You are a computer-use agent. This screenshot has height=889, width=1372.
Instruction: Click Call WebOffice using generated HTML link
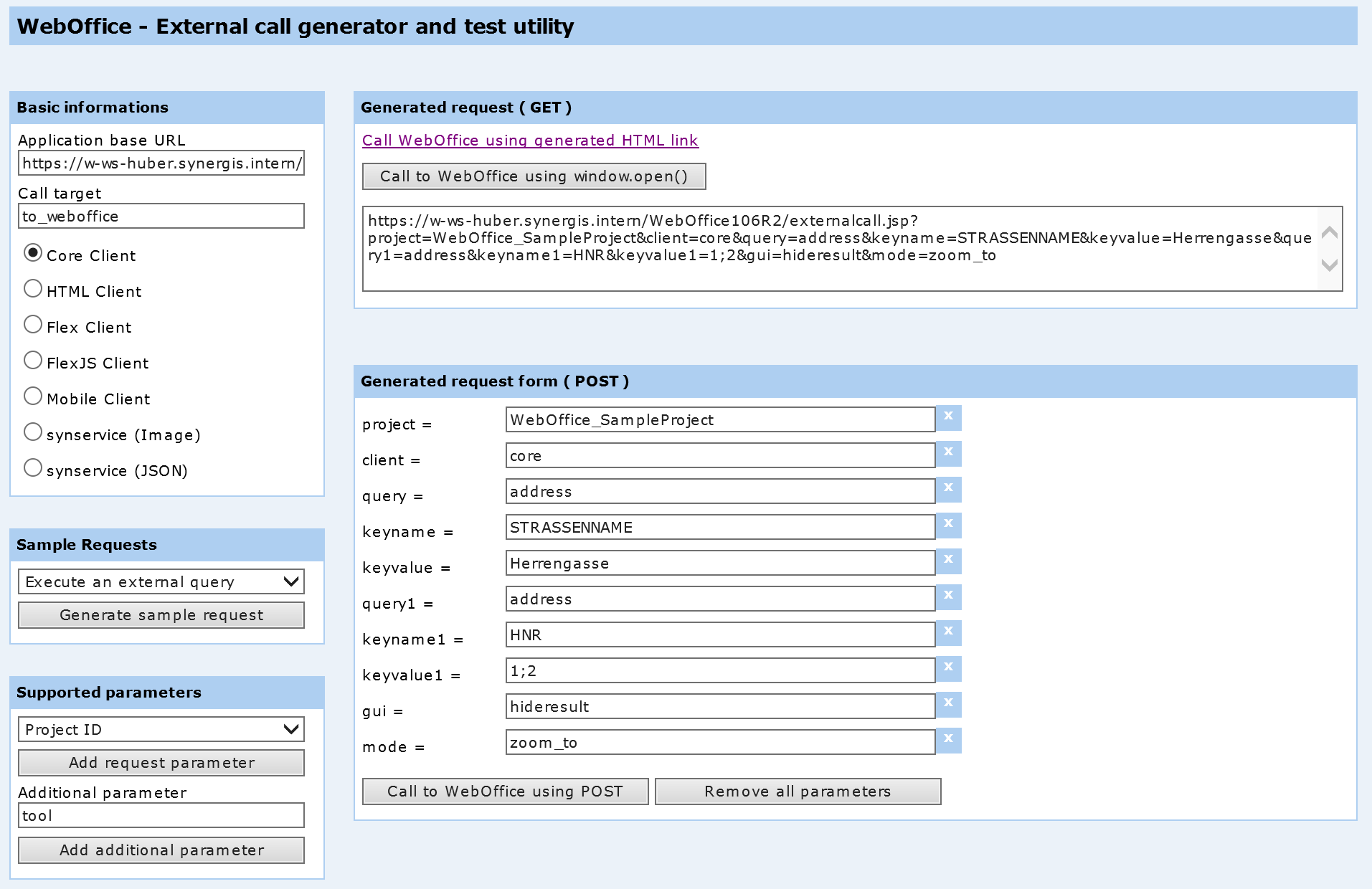coord(530,141)
